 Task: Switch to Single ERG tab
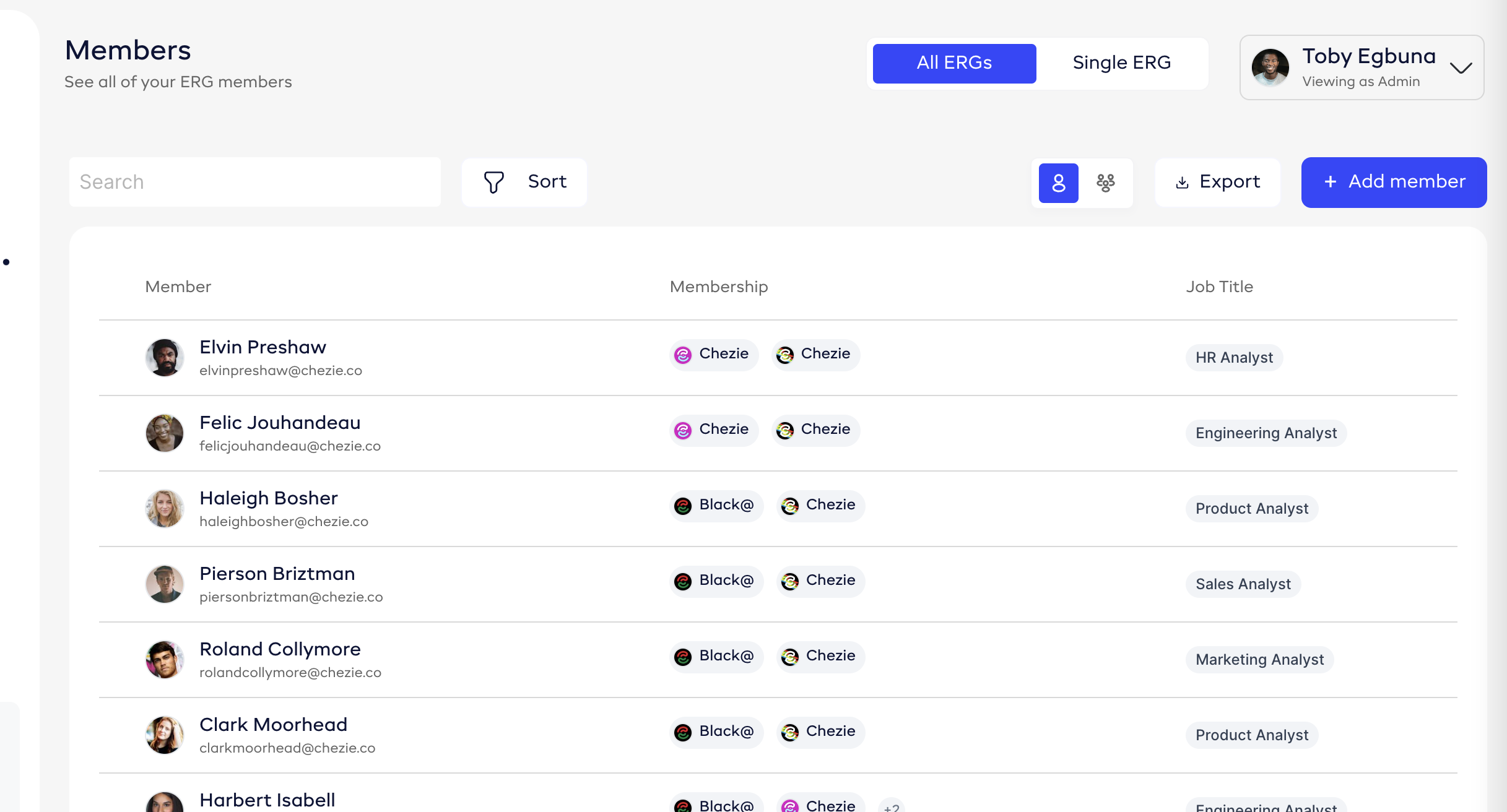(1121, 63)
